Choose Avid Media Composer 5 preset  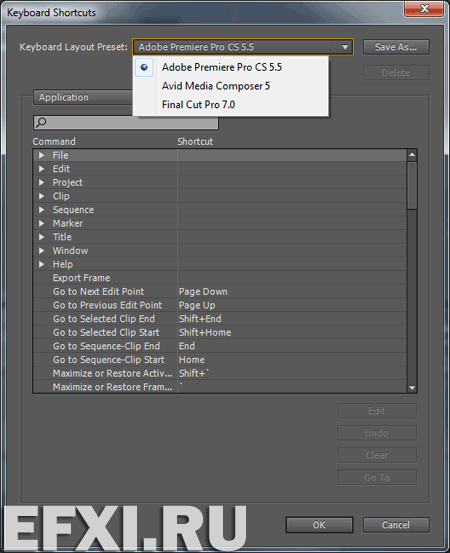(x=231, y=86)
